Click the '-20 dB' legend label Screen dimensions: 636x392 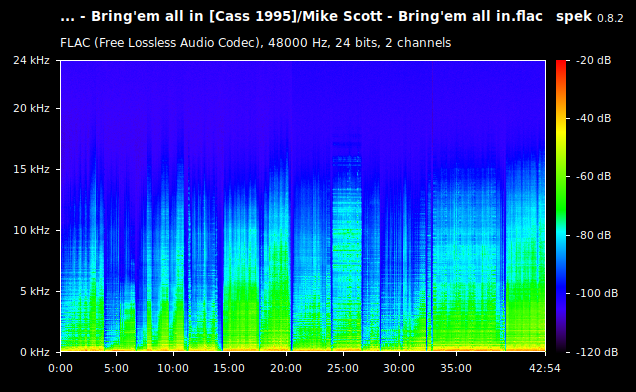(x=593, y=60)
